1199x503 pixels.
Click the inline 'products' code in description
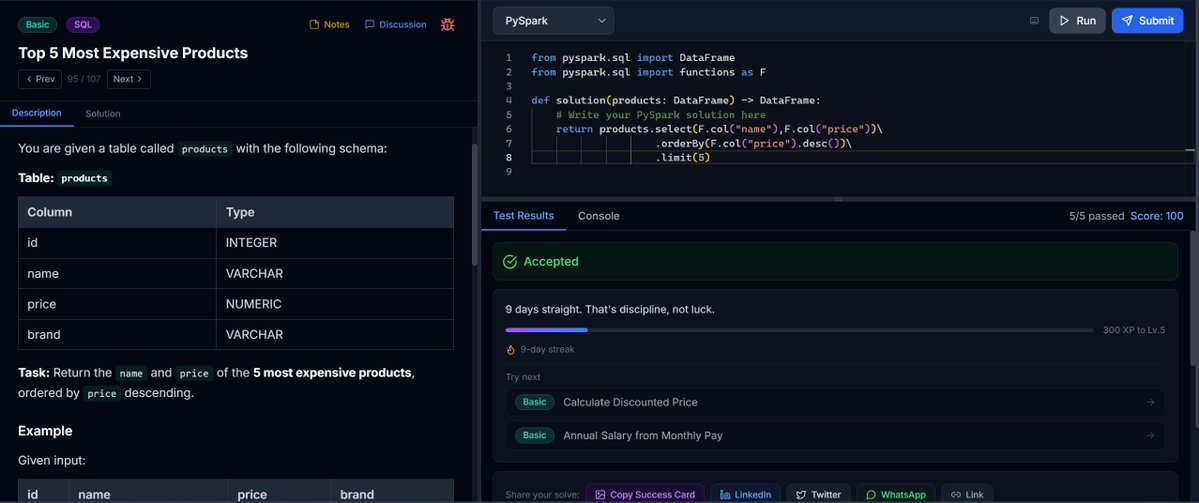point(205,149)
